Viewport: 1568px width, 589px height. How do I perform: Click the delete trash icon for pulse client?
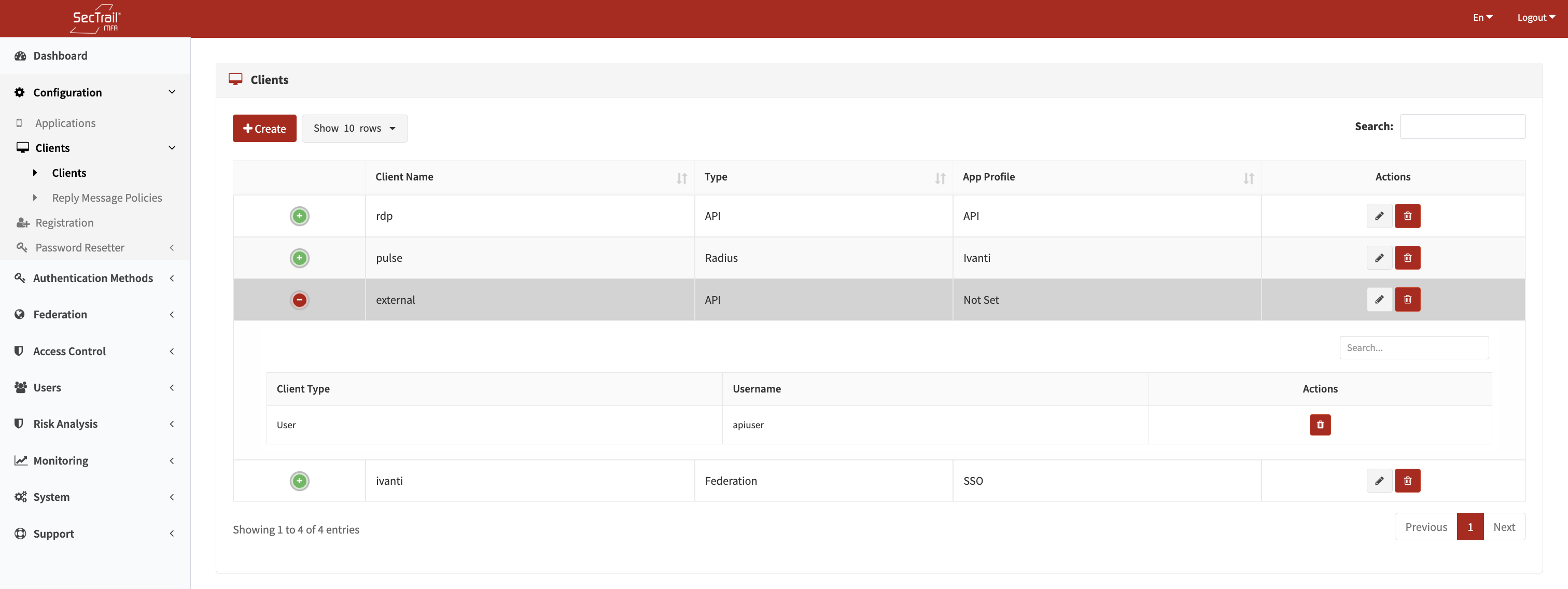pos(1407,257)
